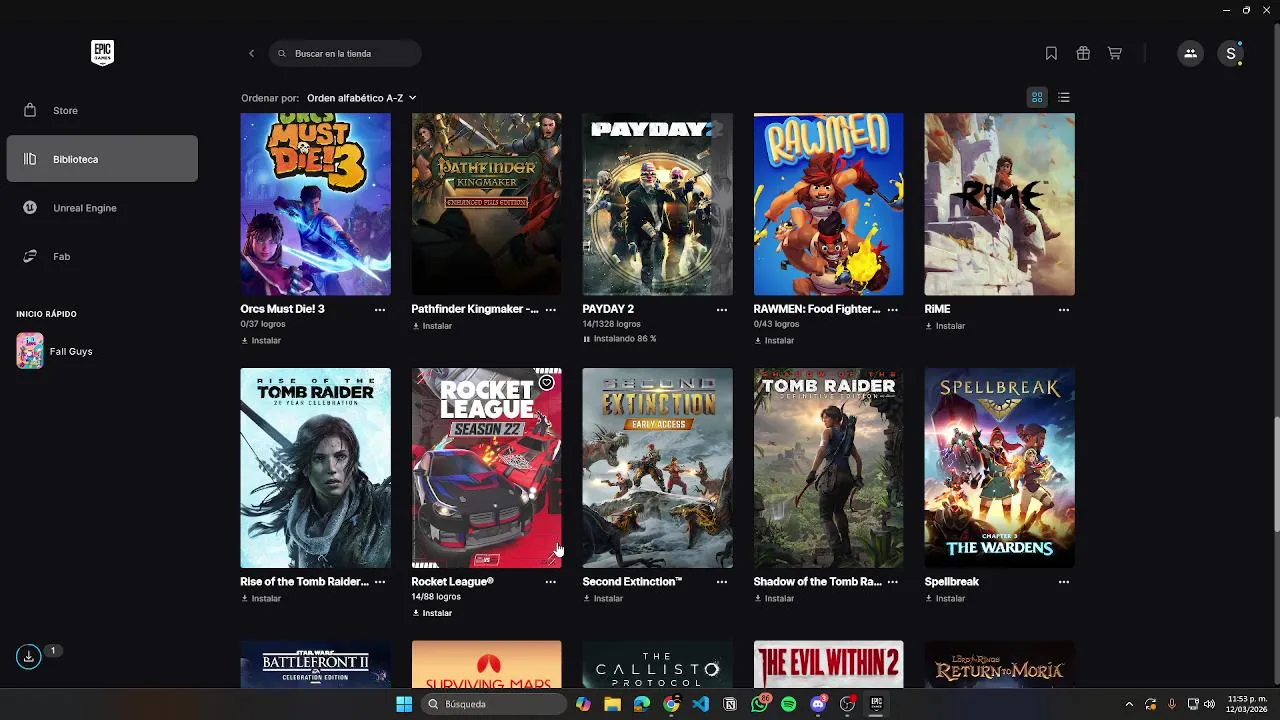Image resolution: width=1280 pixels, height=720 pixels.
Task: Install Orcs Must Die! 3
Action: click(x=261, y=340)
